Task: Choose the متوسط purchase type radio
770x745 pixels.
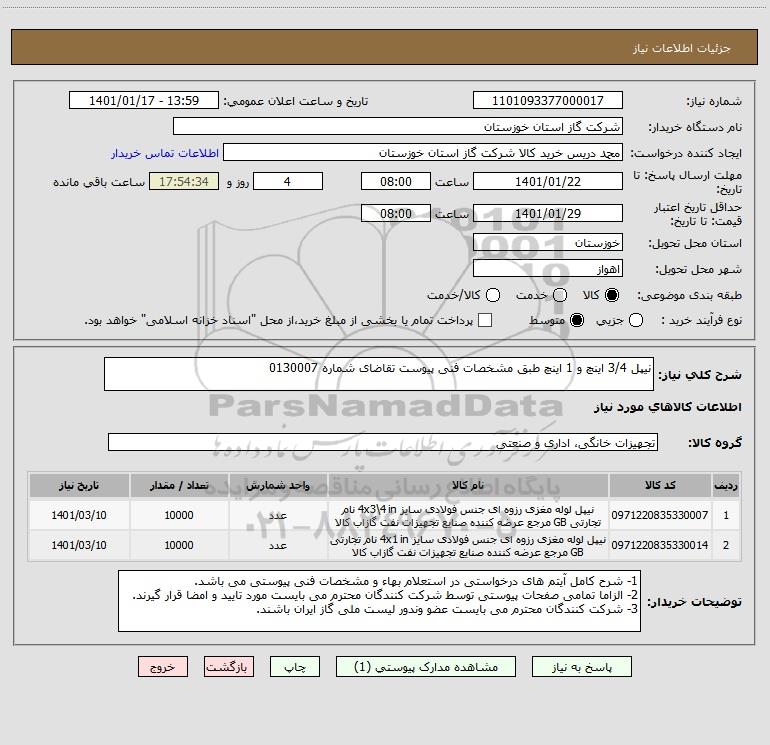Action: [x=577, y=321]
